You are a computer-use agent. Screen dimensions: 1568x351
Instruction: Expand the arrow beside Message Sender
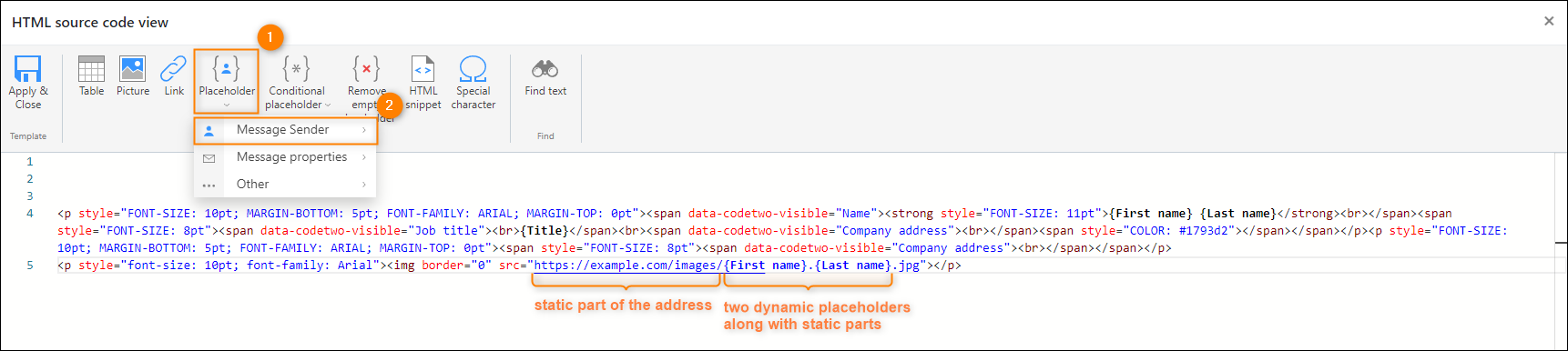coord(364,130)
